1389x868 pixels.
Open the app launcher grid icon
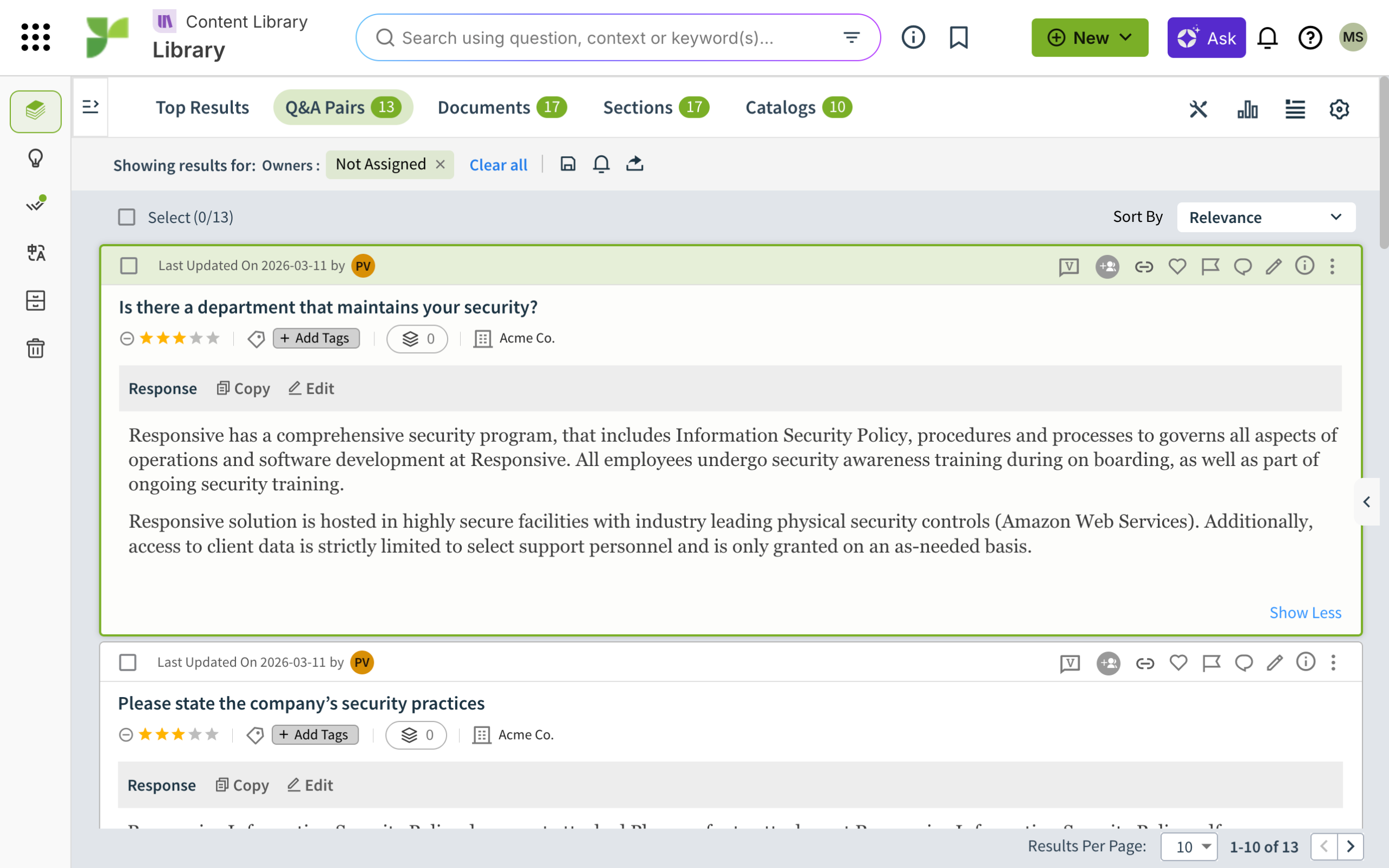coord(36,38)
